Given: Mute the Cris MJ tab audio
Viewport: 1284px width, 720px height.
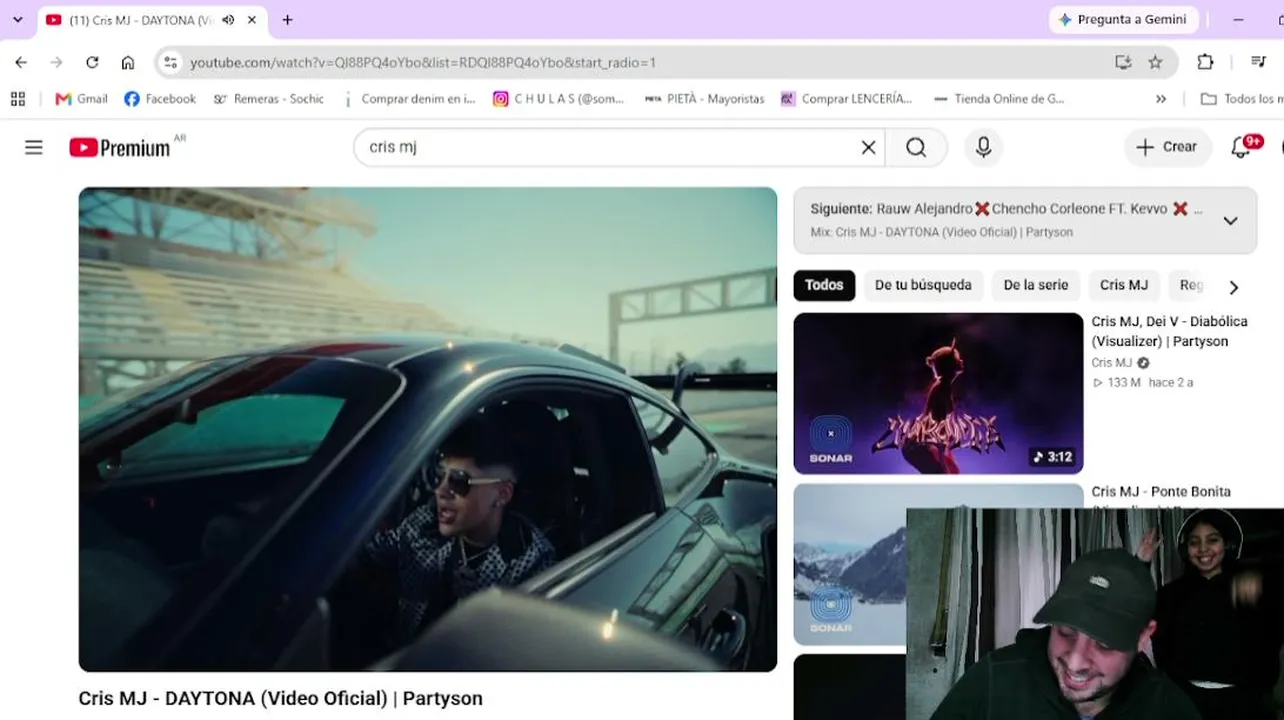Looking at the screenshot, I should click(228, 20).
